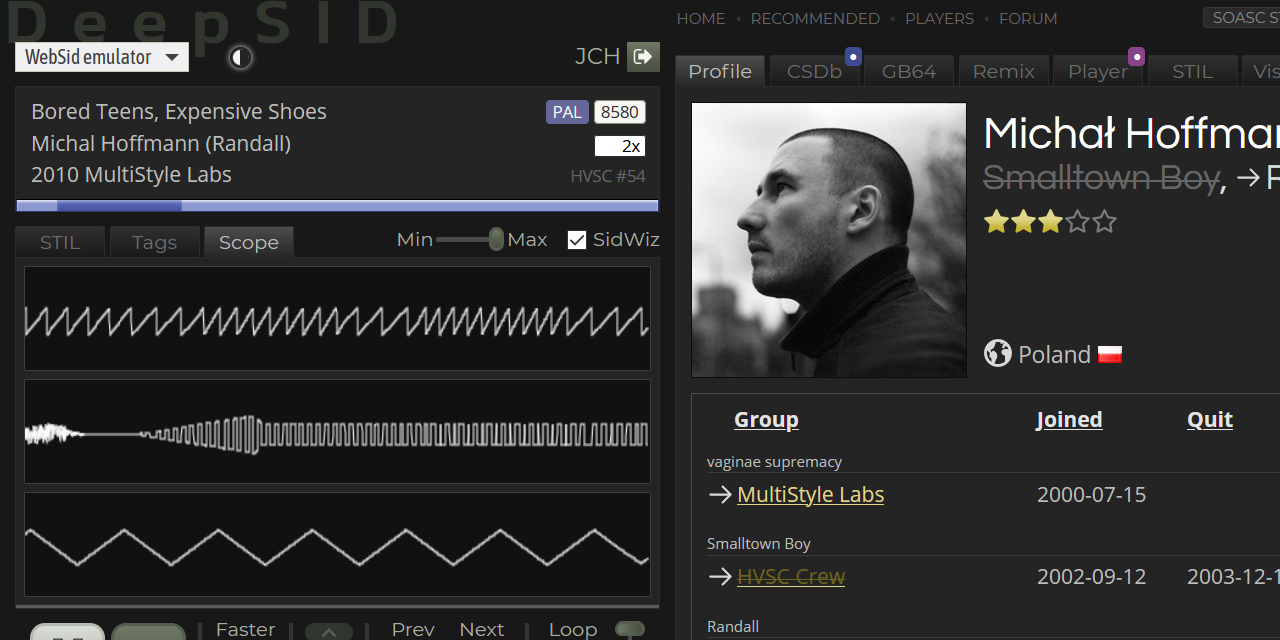Click the blue notification dot on CSDb tab
The width and height of the screenshot is (1280, 640).
click(853, 56)
